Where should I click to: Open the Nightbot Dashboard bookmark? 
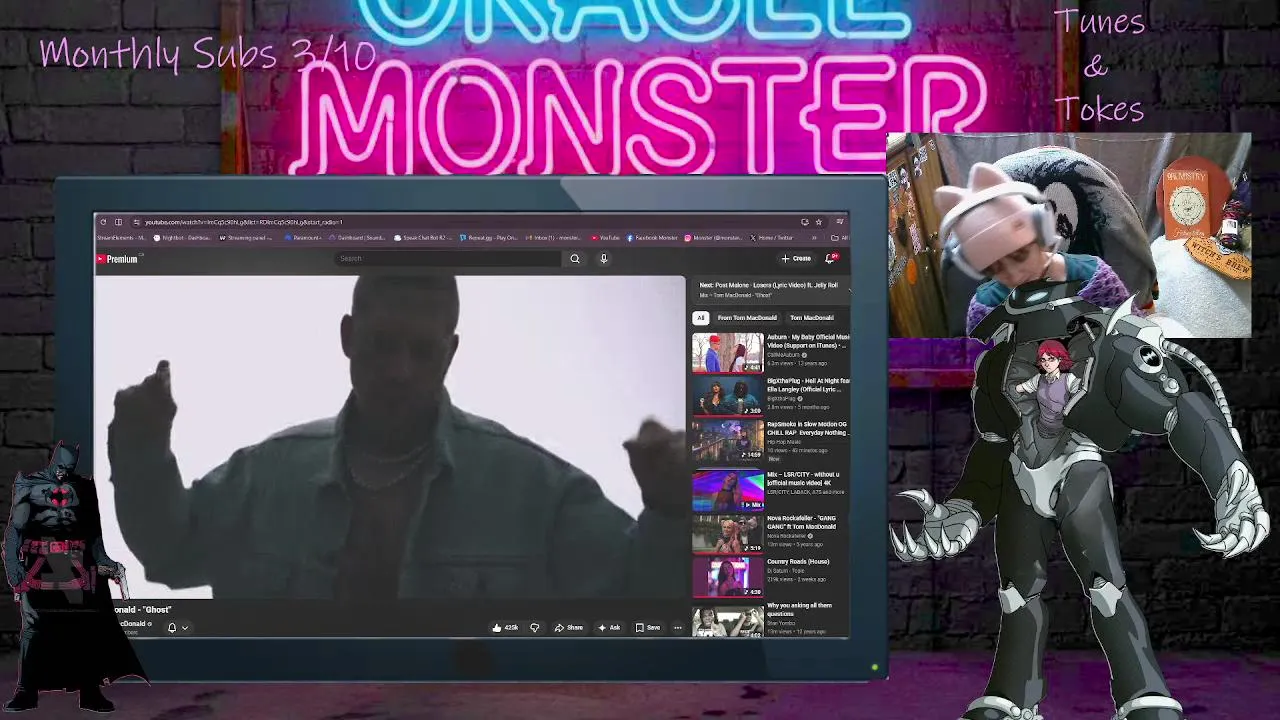pos(181,238)
